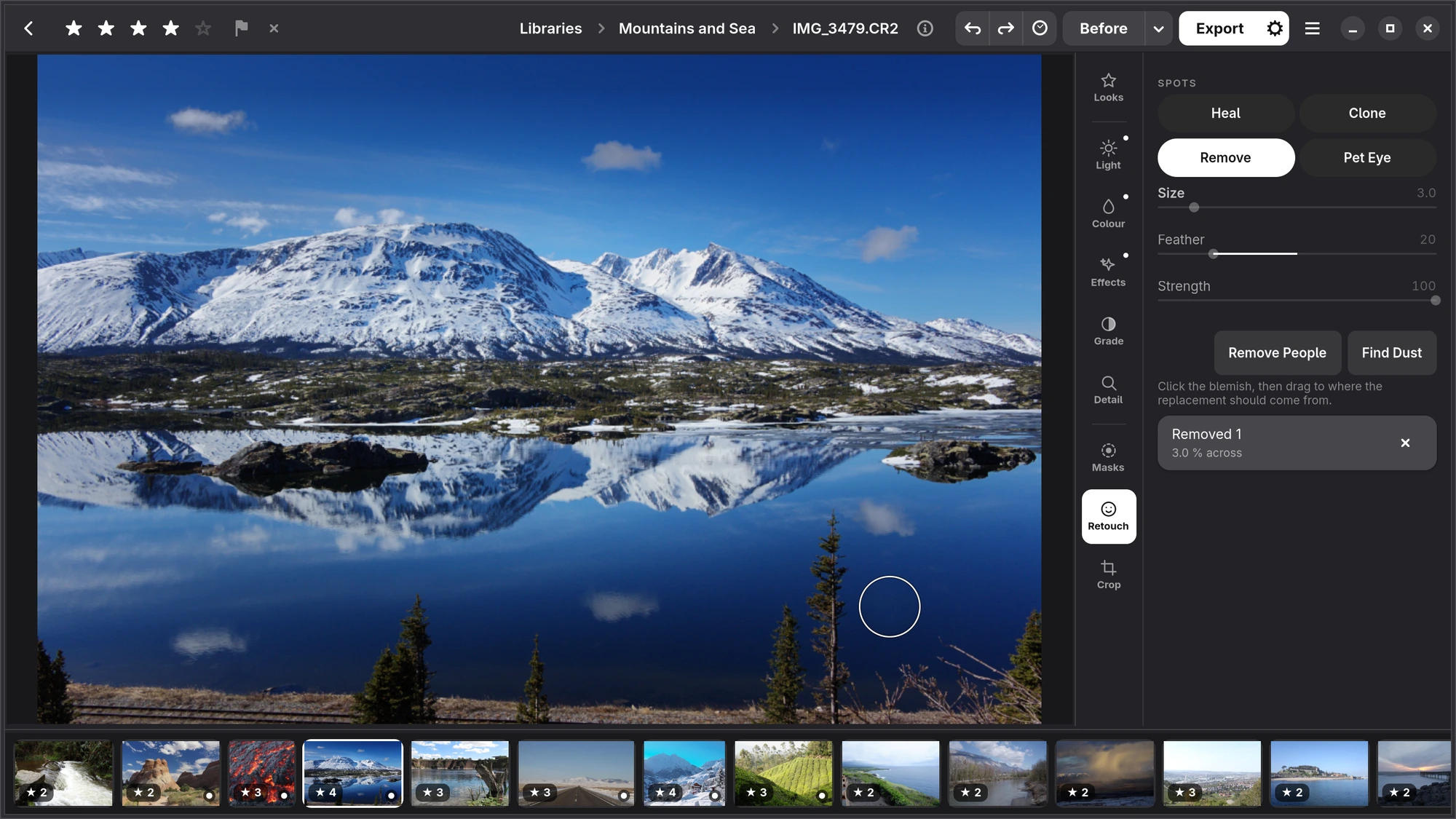Redo the last undone edit
This screenshot has height=819, width=1456.
click(x=1005, y=28)
